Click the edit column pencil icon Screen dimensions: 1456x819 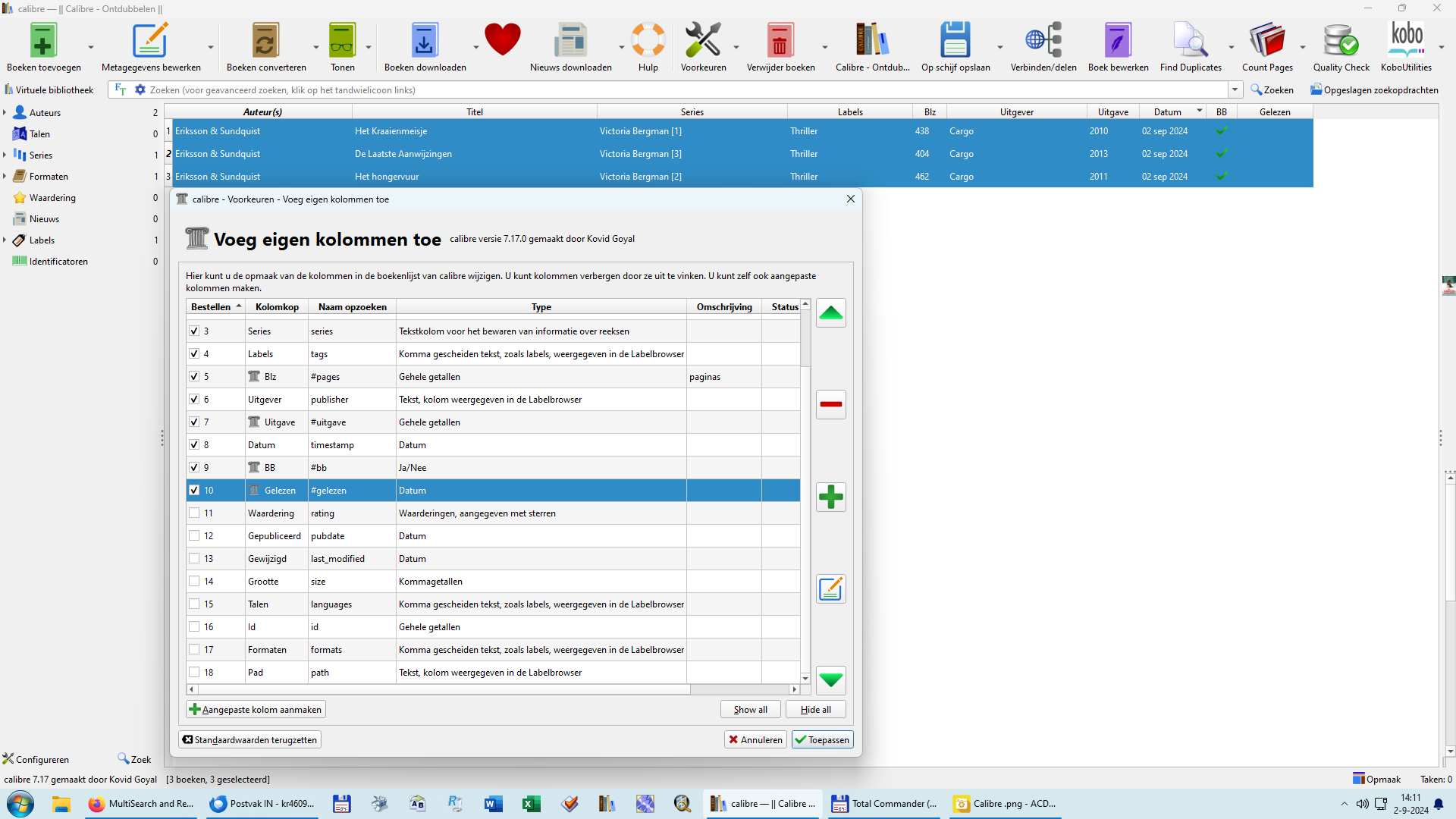[x=831, y=589]
